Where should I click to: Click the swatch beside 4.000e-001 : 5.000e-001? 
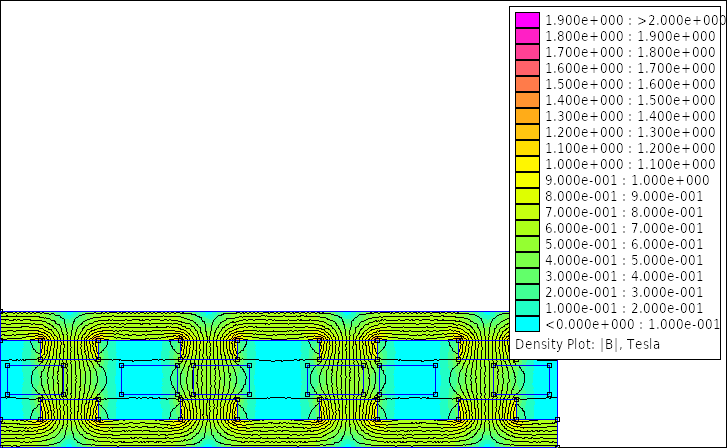pyautogui.click(x=527, y=260)
